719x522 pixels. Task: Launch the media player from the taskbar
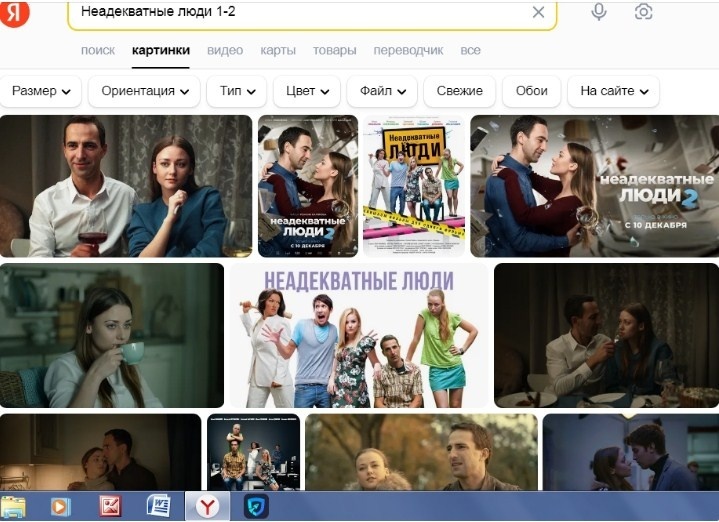(61, 507)
